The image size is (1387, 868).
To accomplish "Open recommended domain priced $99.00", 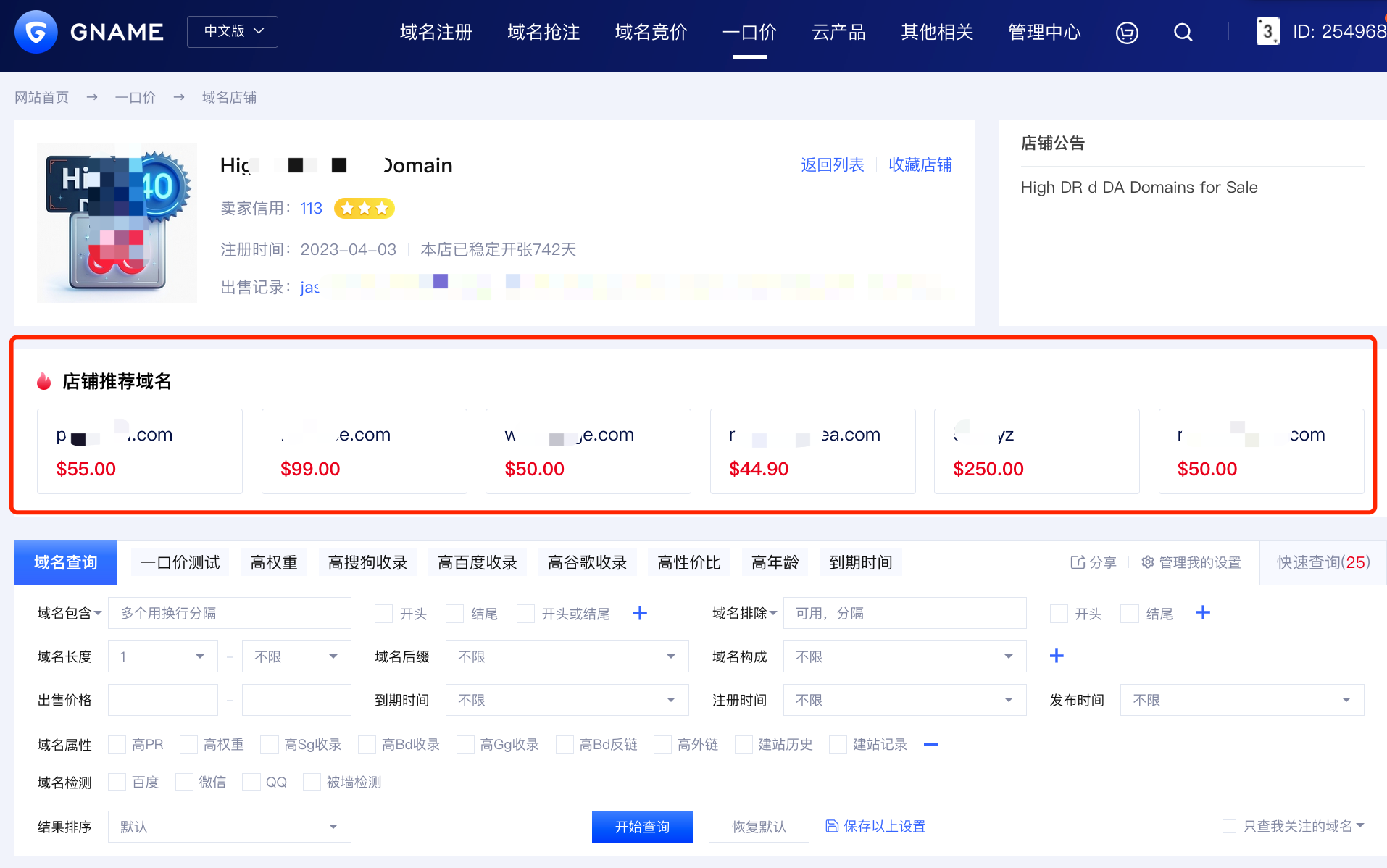I will point(365,451).
